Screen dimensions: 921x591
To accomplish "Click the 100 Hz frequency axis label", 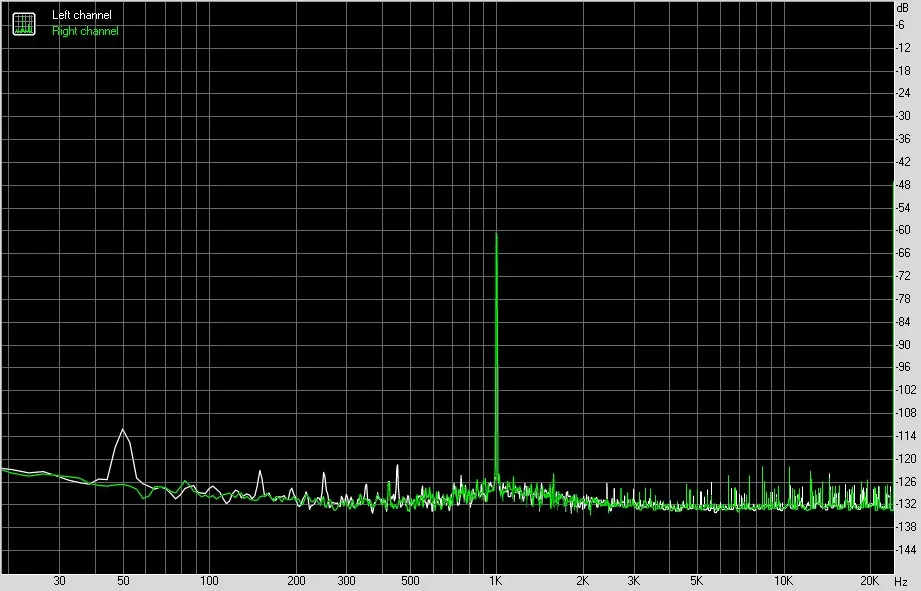I will [x=209, y=581].
